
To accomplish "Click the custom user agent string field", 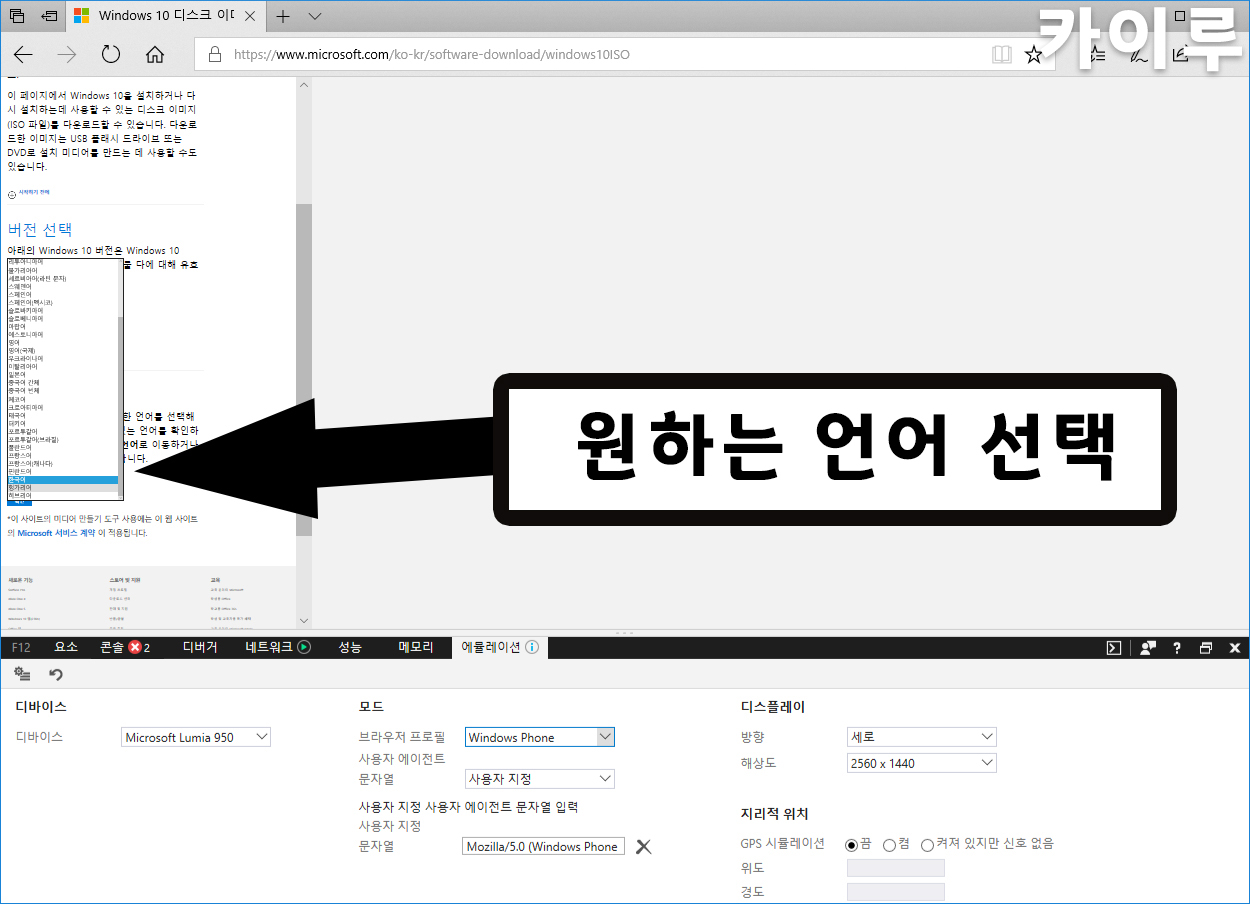I will (x=544, y=847).
